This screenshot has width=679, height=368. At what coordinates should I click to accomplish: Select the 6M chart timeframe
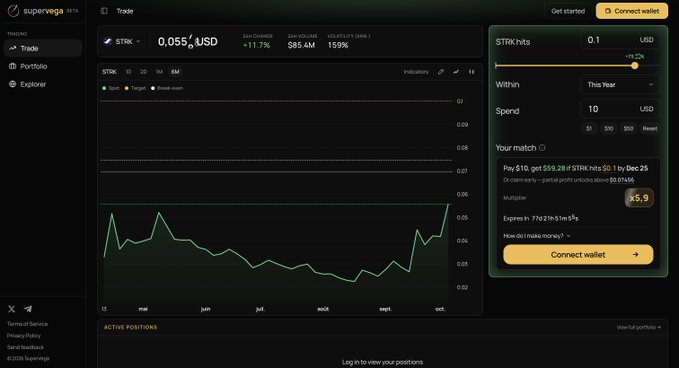point(175,72)
